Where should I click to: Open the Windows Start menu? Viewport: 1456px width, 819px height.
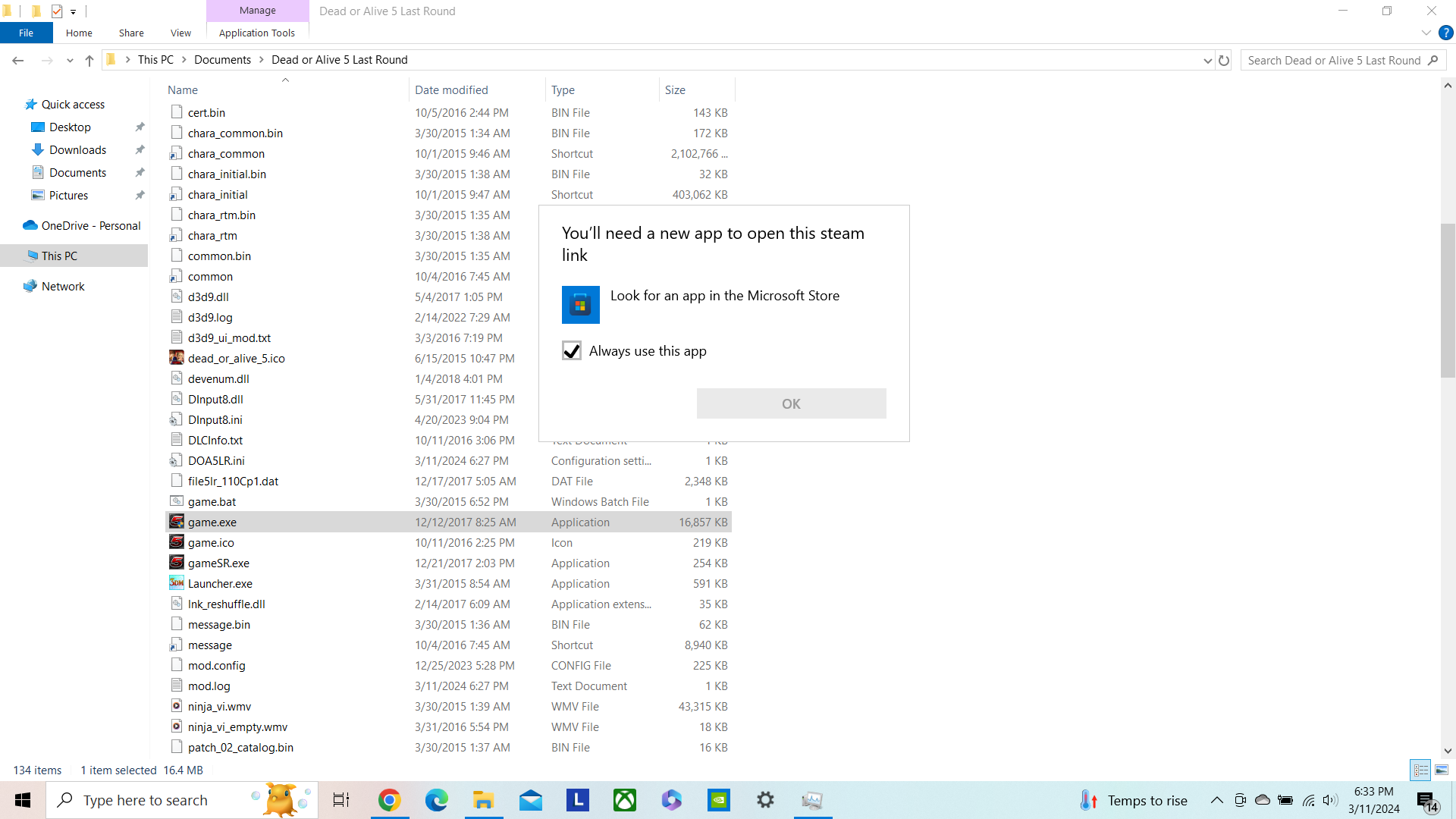23,800
